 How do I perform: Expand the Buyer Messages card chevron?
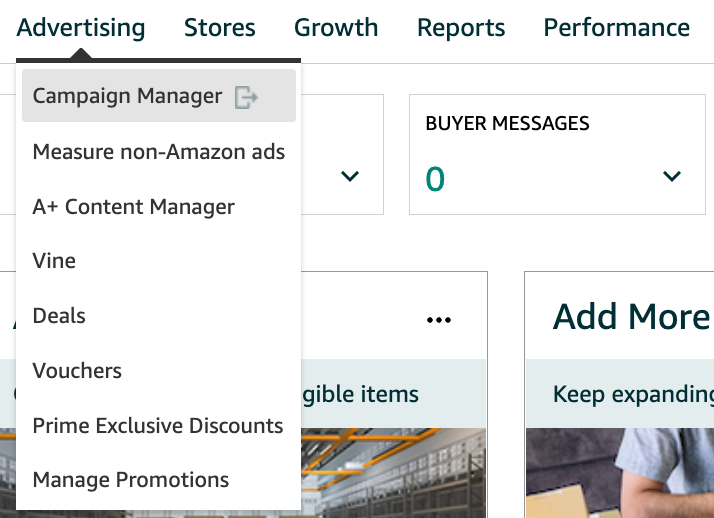pyautogui.click(x=672, y=176)
